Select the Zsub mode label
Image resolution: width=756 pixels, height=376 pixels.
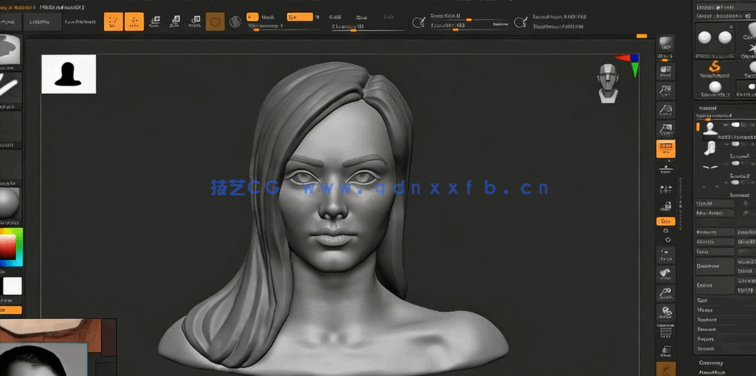tap(361, 17)
